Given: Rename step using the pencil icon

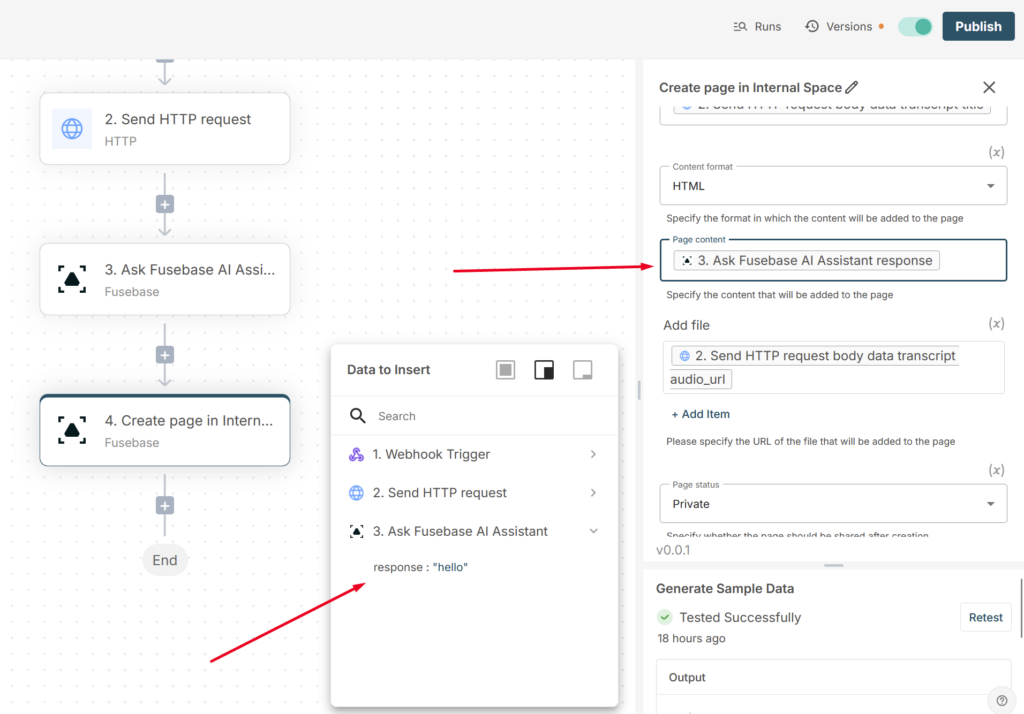Looking at the screenshot, I should pos(852,87).
